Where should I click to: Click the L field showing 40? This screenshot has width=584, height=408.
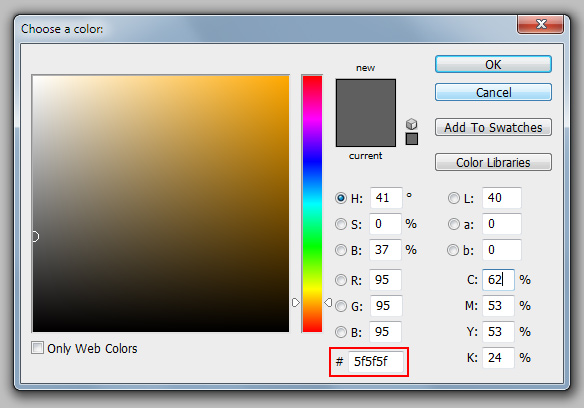tap(502, 197)
